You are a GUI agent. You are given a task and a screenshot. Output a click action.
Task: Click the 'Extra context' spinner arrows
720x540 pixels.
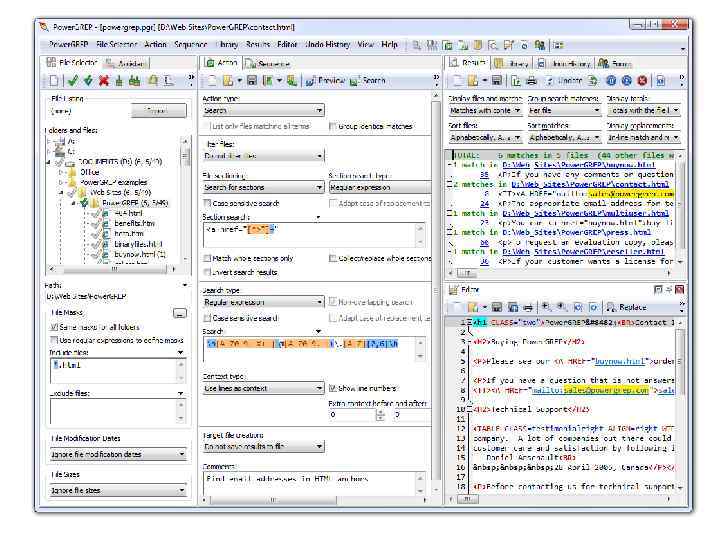(380, 415)
